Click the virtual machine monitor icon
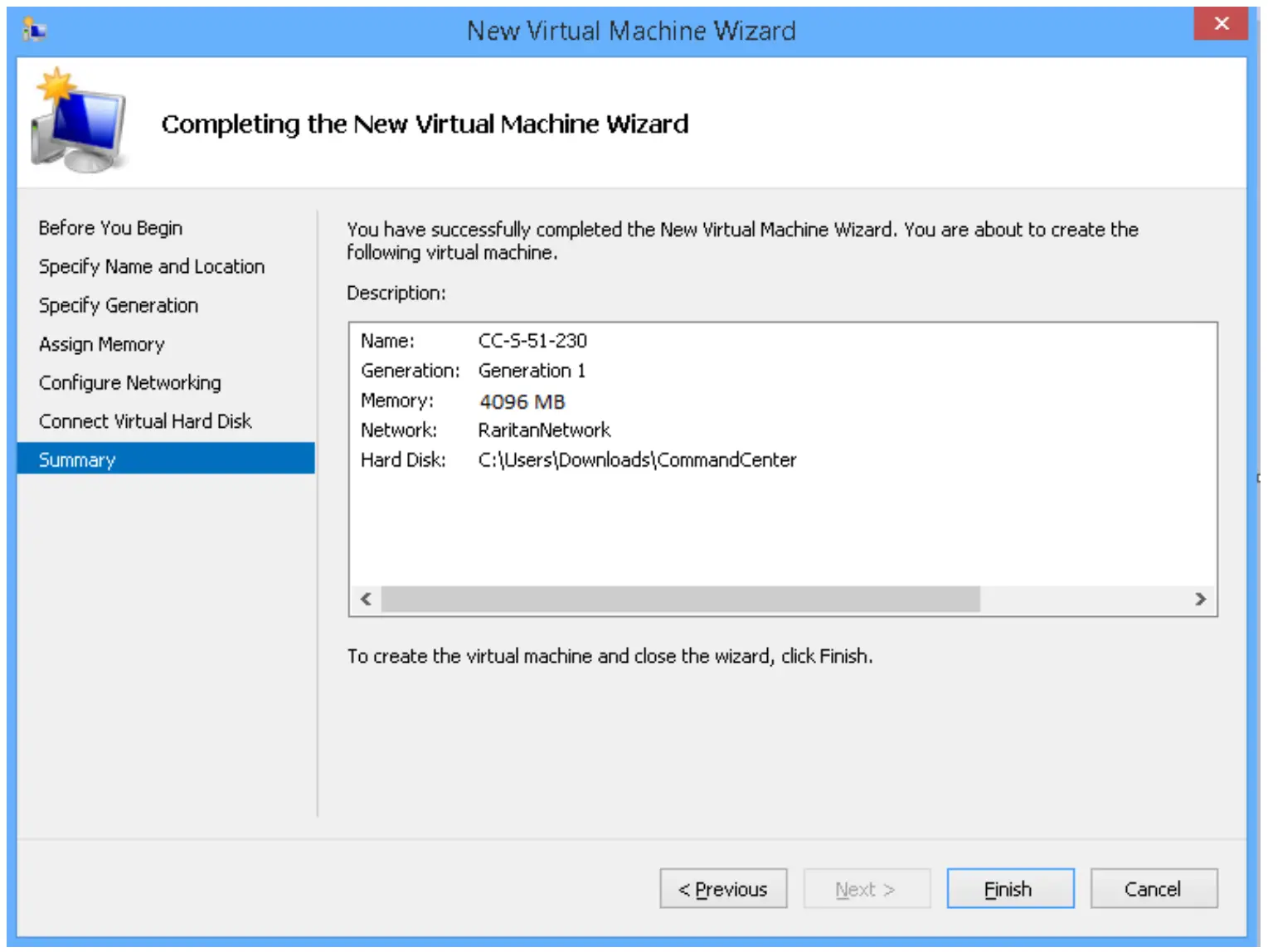Image resolution: width=1268 pixels, height=952 pixels. point(79,122)
